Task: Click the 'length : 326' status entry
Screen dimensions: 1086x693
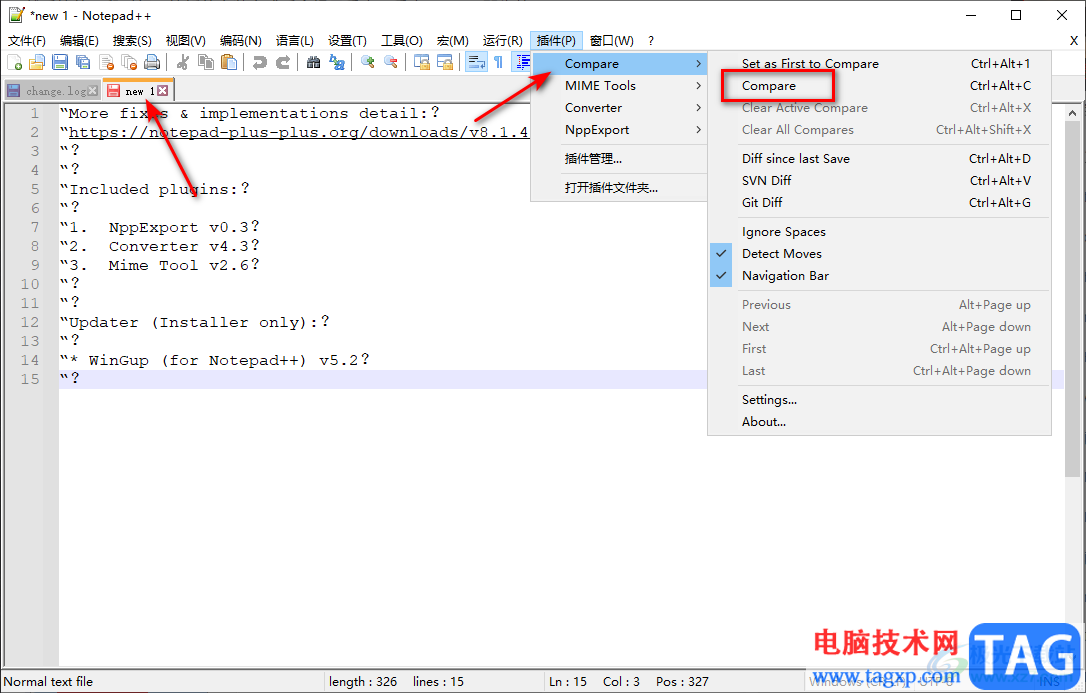Action: point(363,682)
